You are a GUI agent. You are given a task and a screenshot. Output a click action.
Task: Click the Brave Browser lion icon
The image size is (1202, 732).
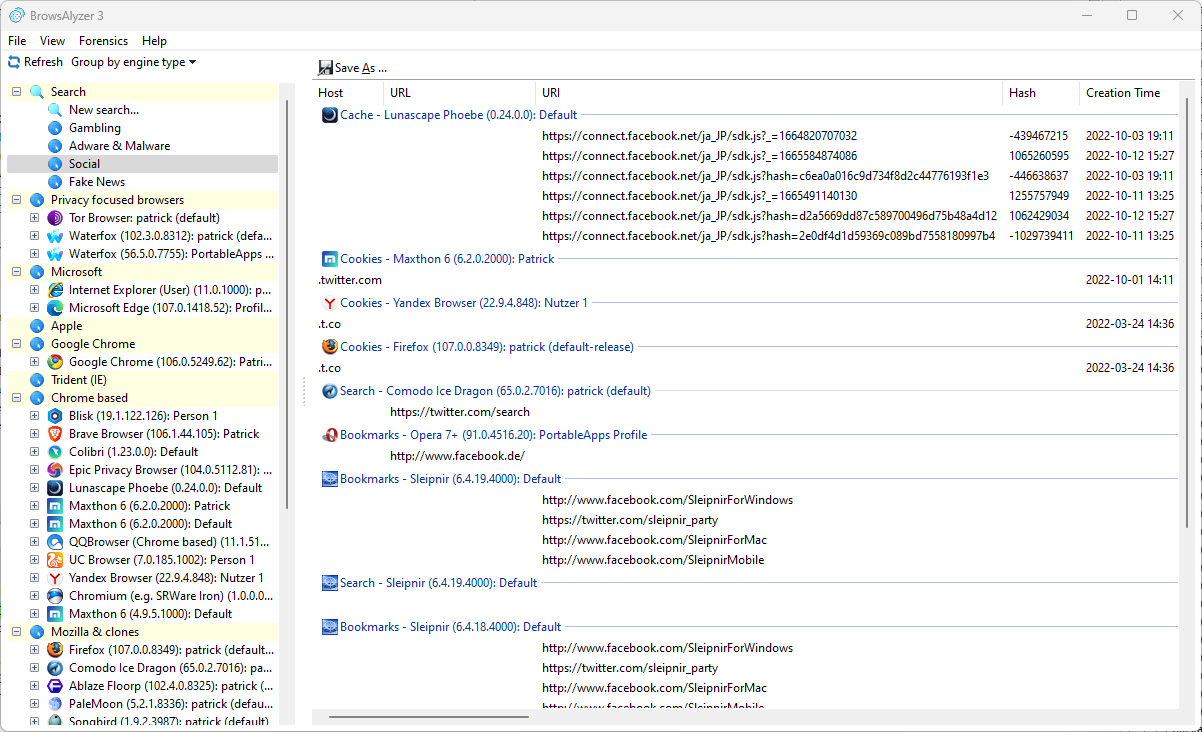(x=55, y=434)
